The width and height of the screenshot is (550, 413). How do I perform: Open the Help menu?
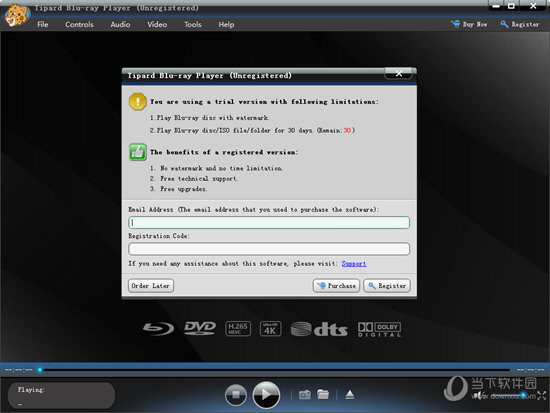(226, 25)
